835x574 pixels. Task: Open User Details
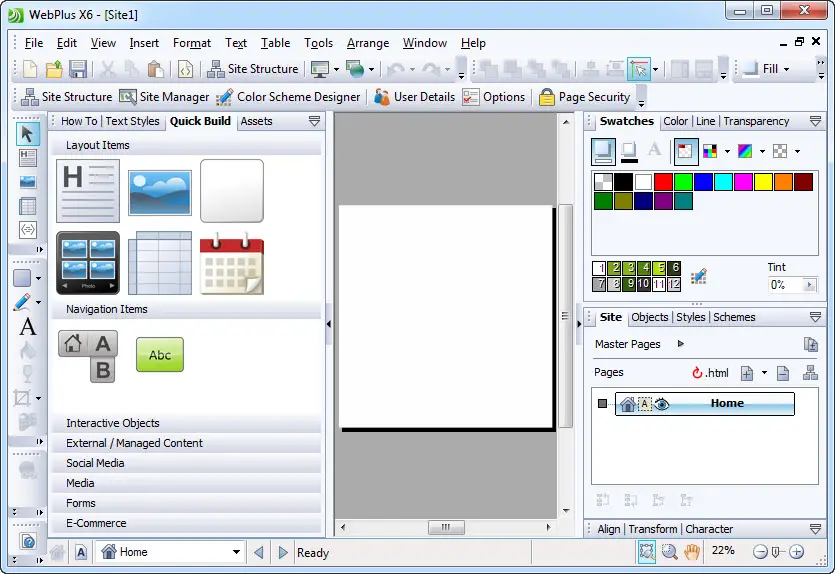414,97
